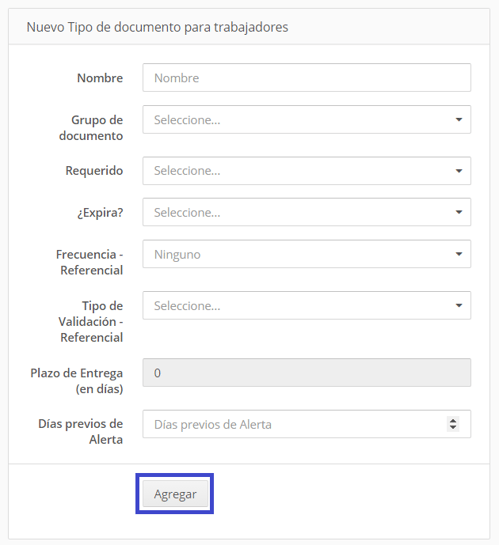Screen dimensions: 499x545
Task: Click the Frecuencia - Referencial label
Action: coord(90,262)
